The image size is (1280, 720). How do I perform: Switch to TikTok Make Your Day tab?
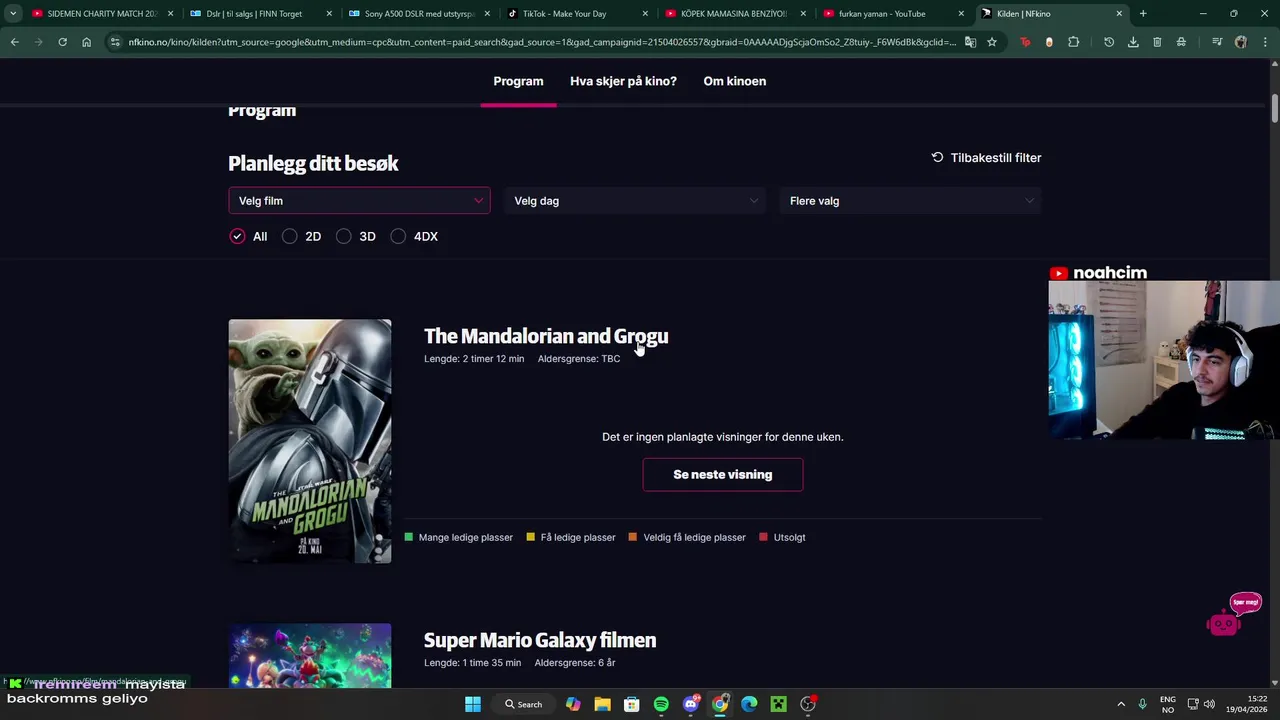point(576,14)
